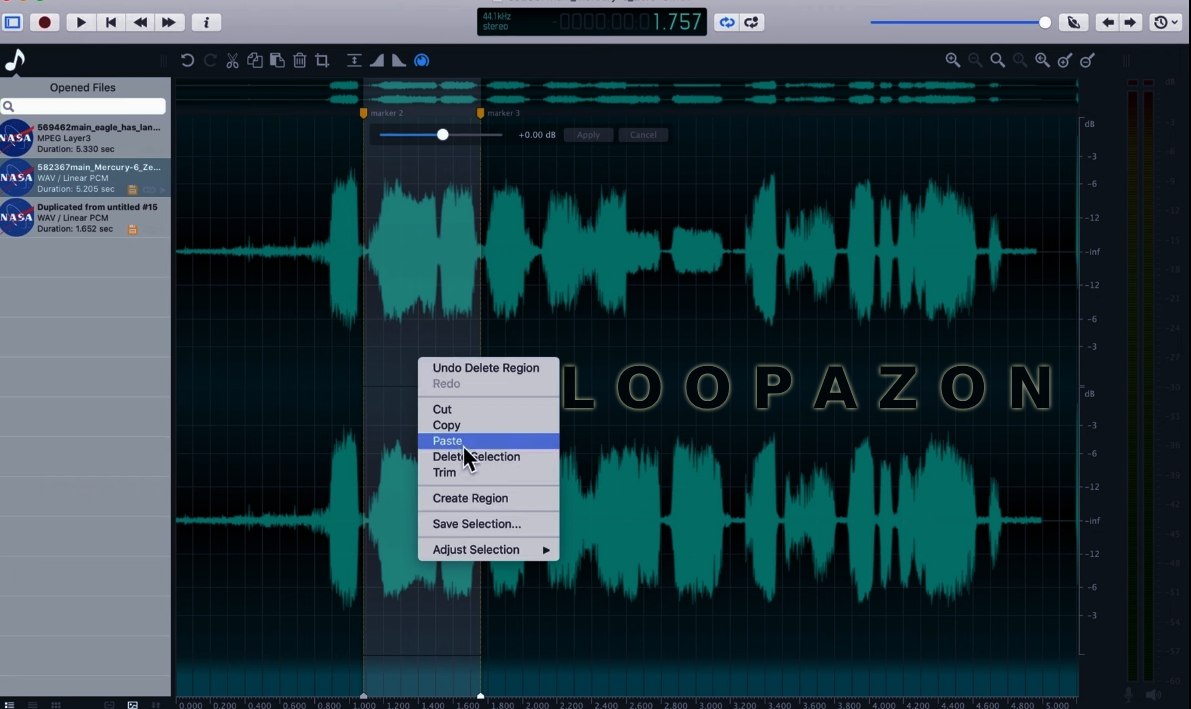Choose Paste in the context menu

pyautogui.click(x=488, y=441)
